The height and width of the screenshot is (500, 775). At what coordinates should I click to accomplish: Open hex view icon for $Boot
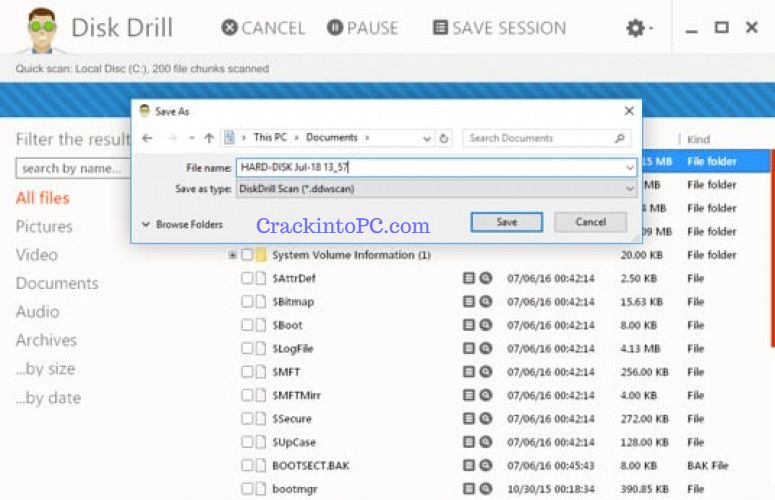[469, 325]
